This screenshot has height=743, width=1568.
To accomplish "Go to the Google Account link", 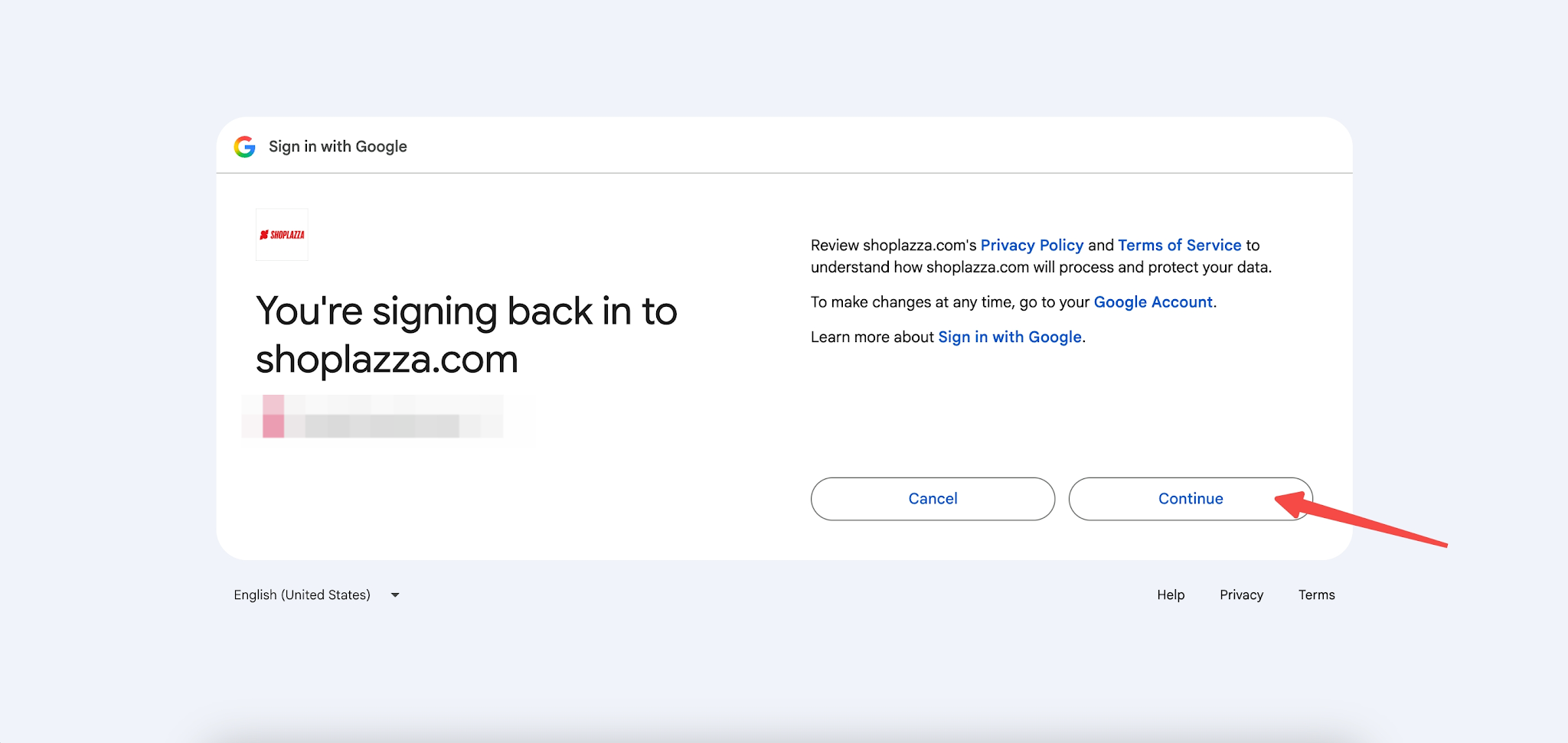I will coord(1153,301).
